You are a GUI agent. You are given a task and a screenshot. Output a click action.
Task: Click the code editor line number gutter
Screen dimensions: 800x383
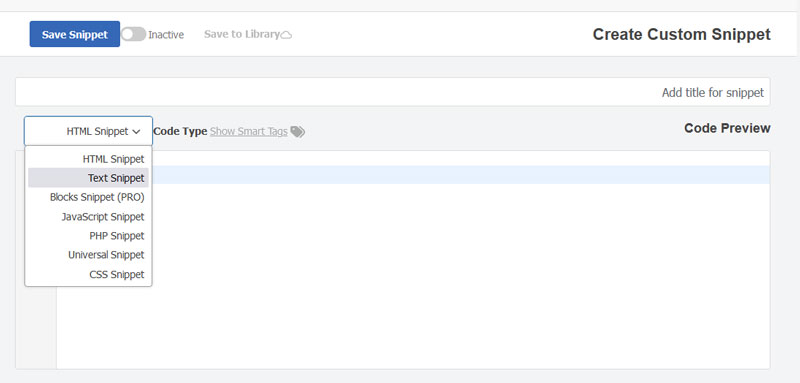[x=36, y=326]
